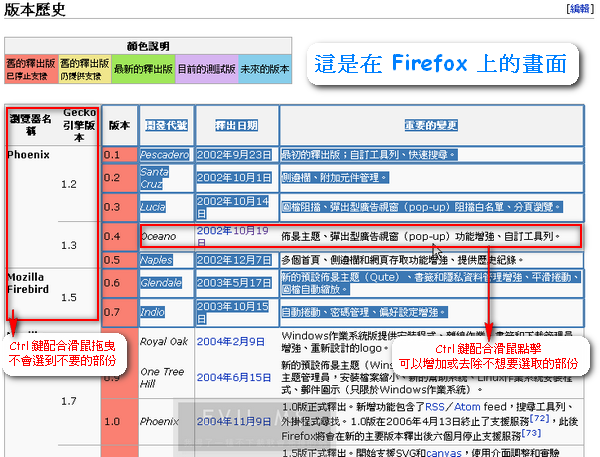Image resolution: width=600 pixels, height=457 pixels.
Task: Follow the canvas link in the bottom row
Action: (x=443, y=452)
